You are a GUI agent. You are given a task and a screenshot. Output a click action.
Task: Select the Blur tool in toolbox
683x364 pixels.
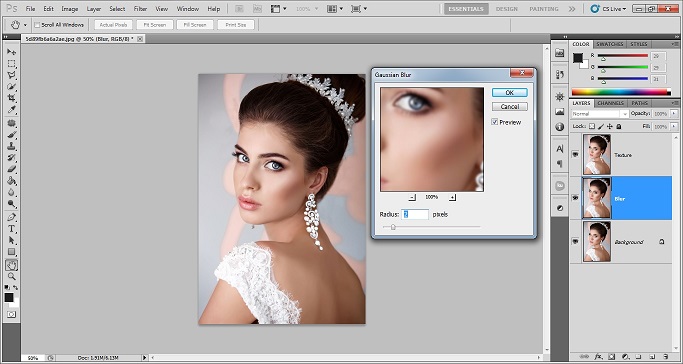(11, 192)
